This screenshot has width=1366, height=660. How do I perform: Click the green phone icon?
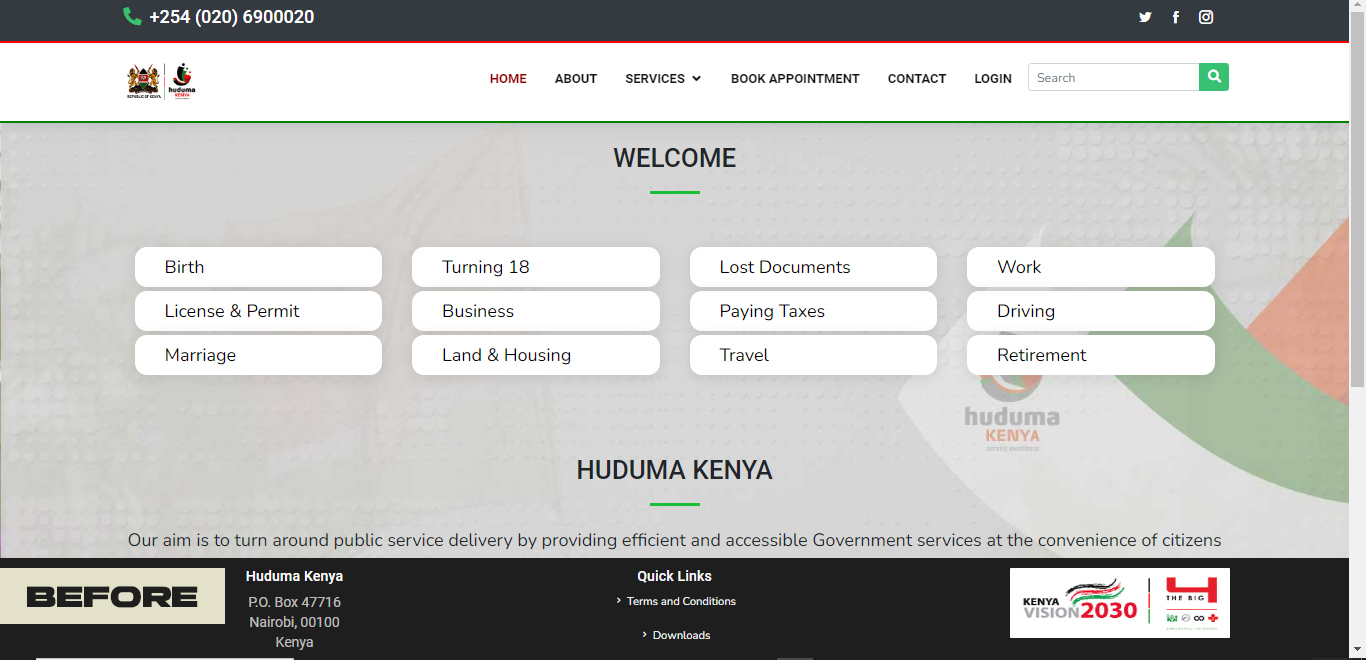click(132, 16)
